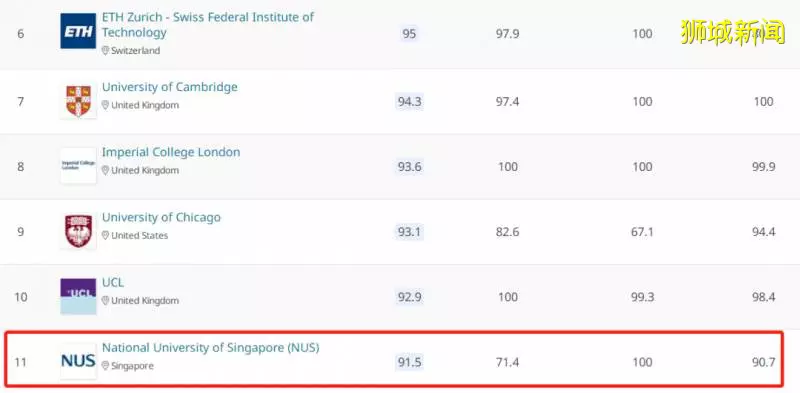Screen dimensions: 800x393
Task: Click the NUS logo
Action: (78, 361)
